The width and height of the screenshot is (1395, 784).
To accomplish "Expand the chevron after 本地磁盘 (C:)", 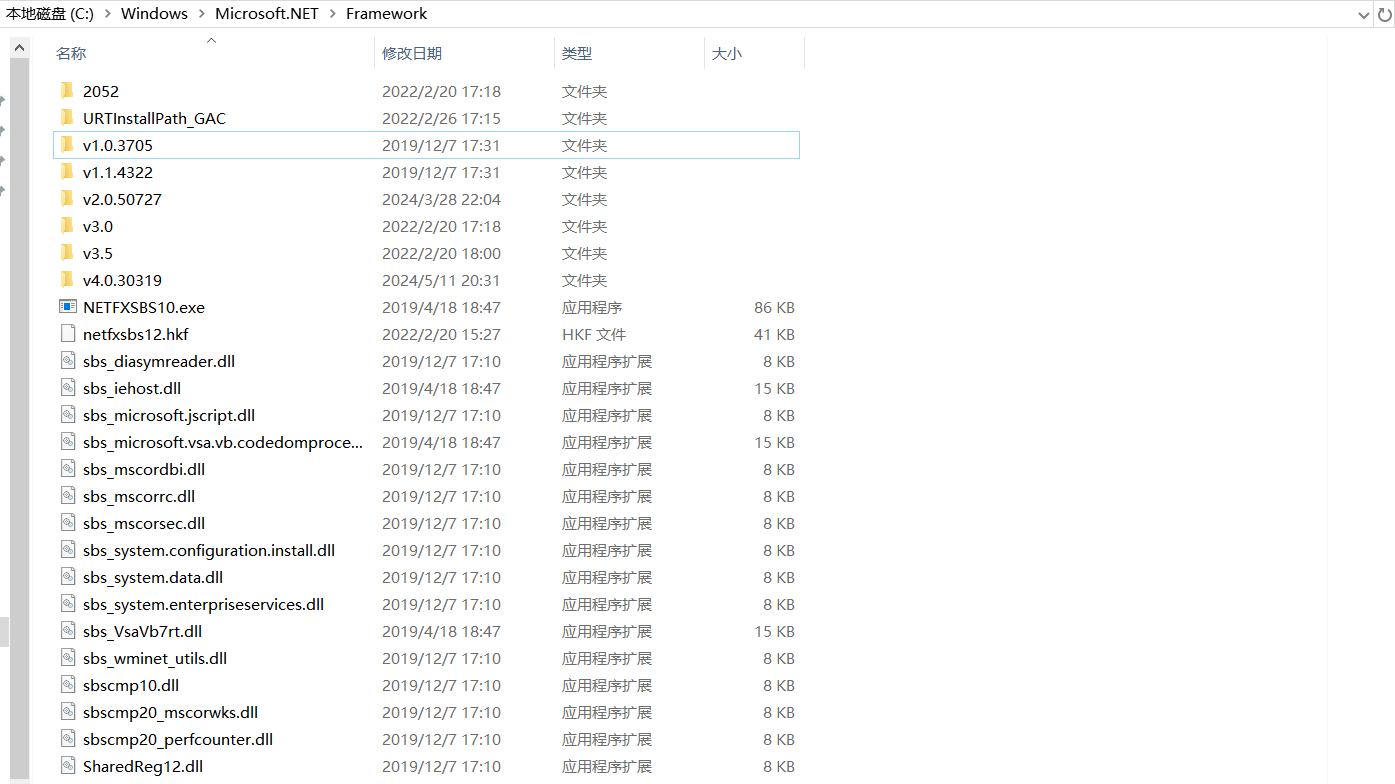I will point(107,14).
